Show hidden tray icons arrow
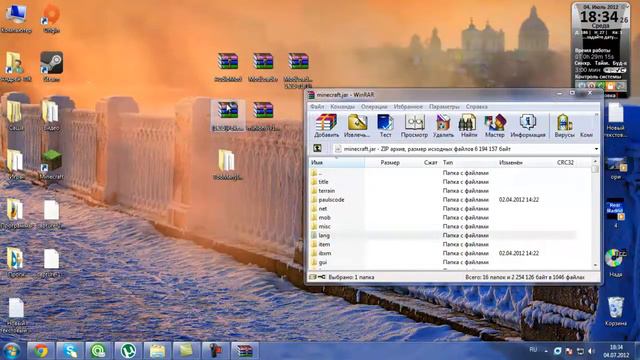 [x=546, y=351]
